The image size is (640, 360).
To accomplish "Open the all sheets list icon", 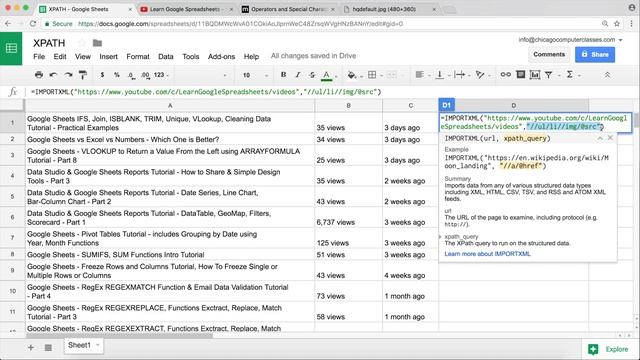I will point(48,347).
